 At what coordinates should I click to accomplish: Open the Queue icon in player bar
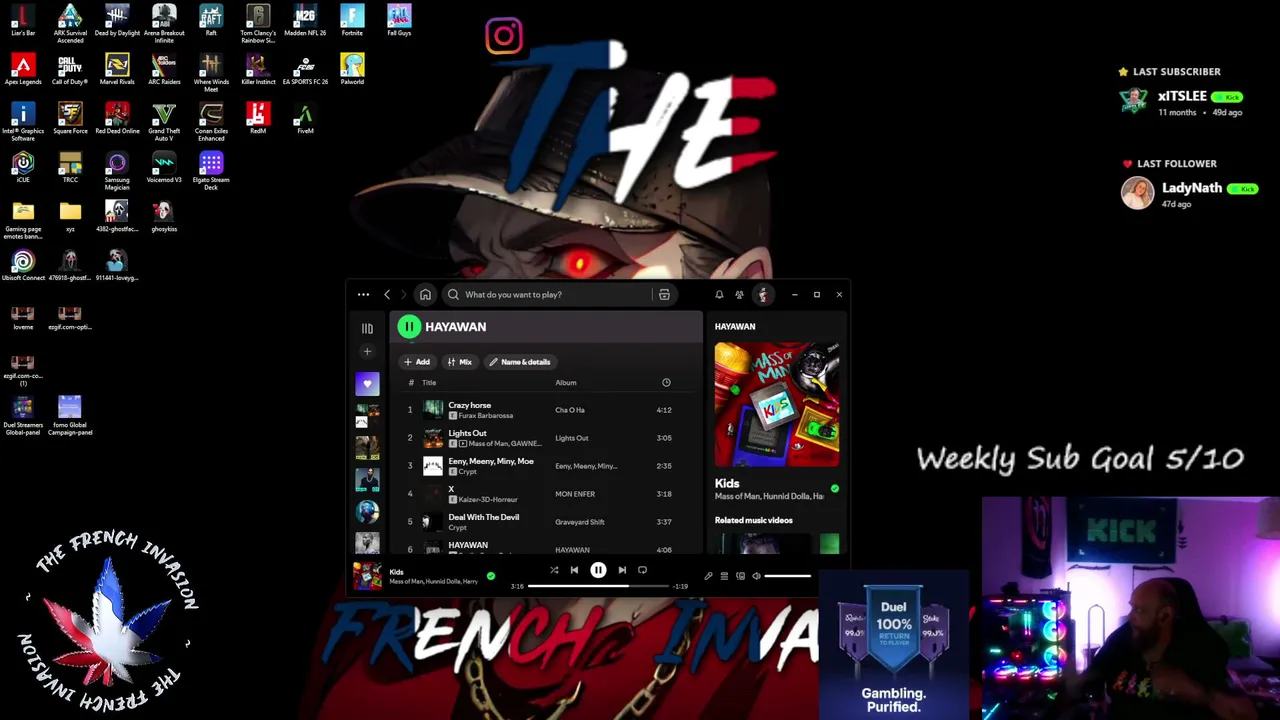(724, 576)
